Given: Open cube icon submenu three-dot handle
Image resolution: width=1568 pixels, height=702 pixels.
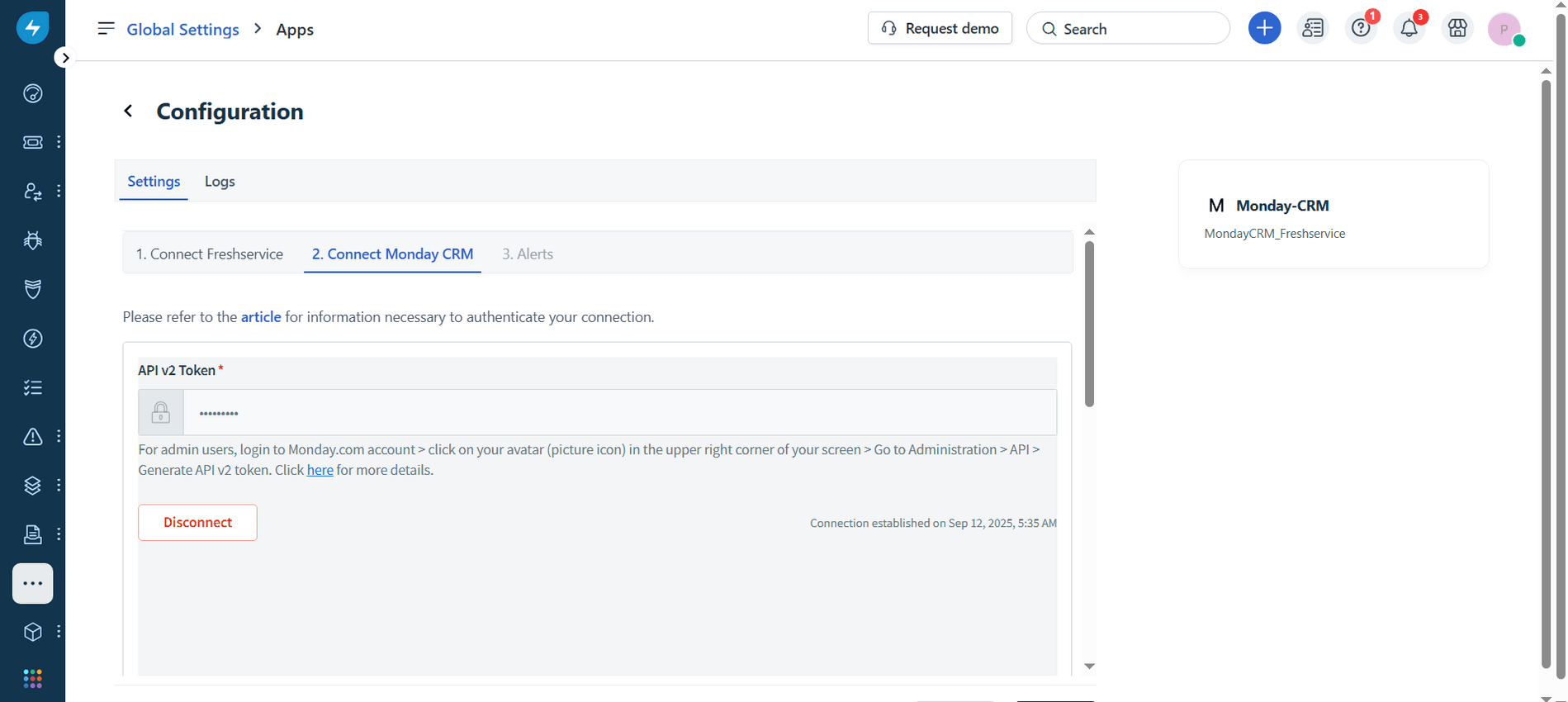Looking at the screenshot, I should coord(59,632).
